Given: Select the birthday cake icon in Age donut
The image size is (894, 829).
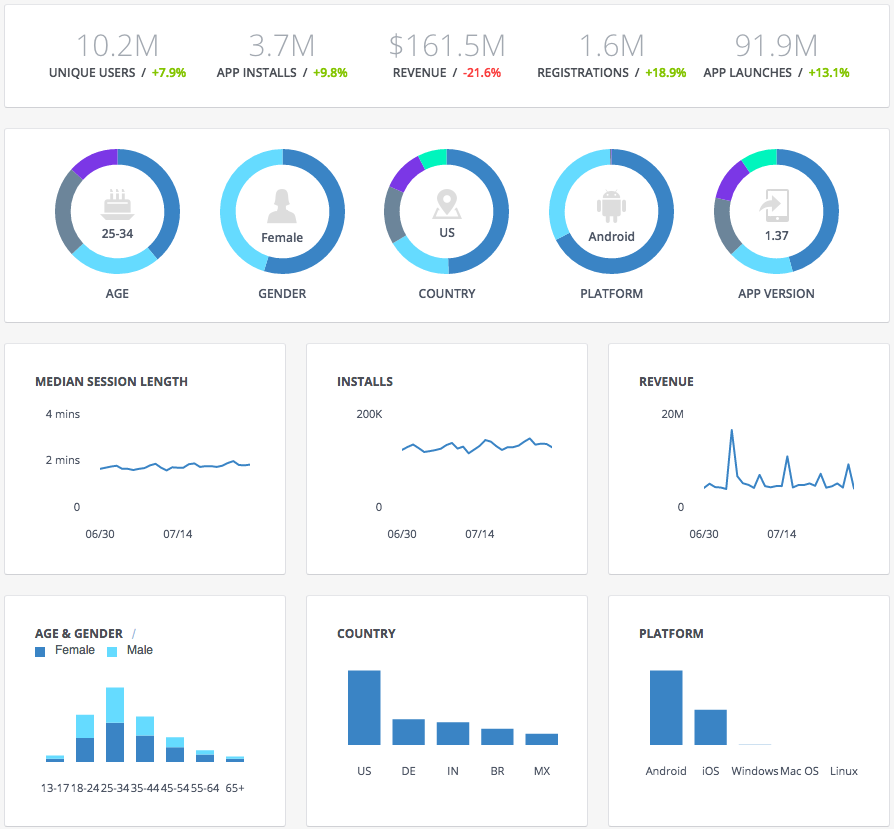Looking at the screenshot, I should click(117, 204).
